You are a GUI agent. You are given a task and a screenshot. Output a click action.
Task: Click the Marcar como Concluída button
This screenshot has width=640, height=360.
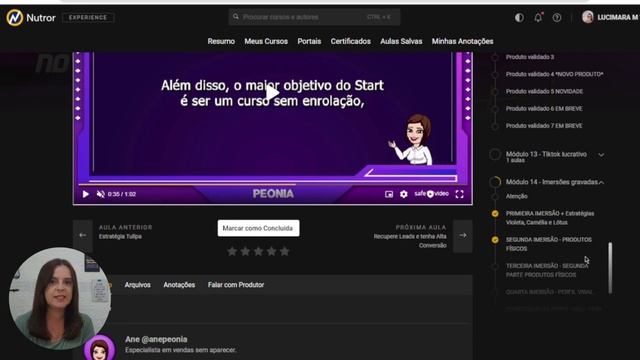pyautogui.click(x=258, y=228)
